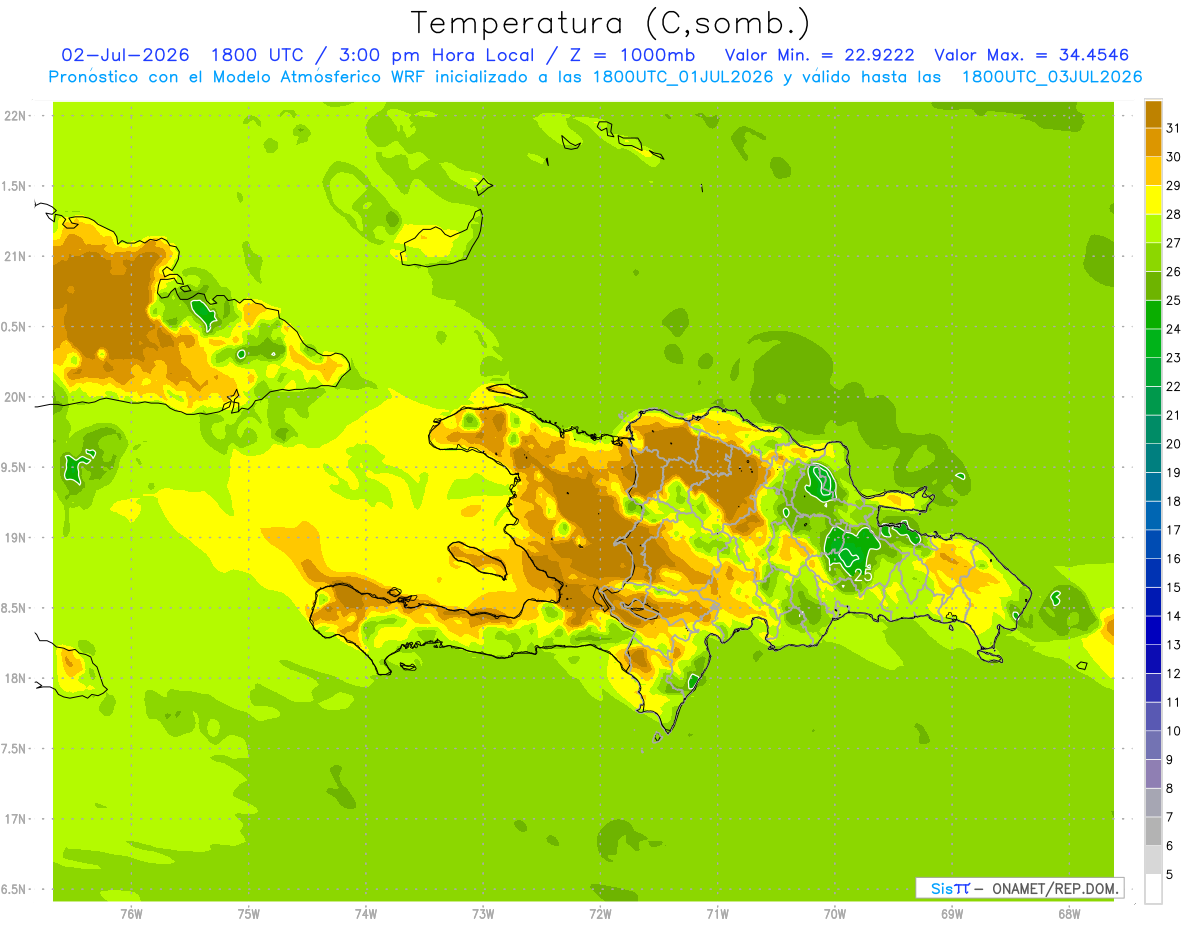The image size is (1200, 927).
Task: Click the '1.5N' latitude label
Action: click(x=14, y=186)
